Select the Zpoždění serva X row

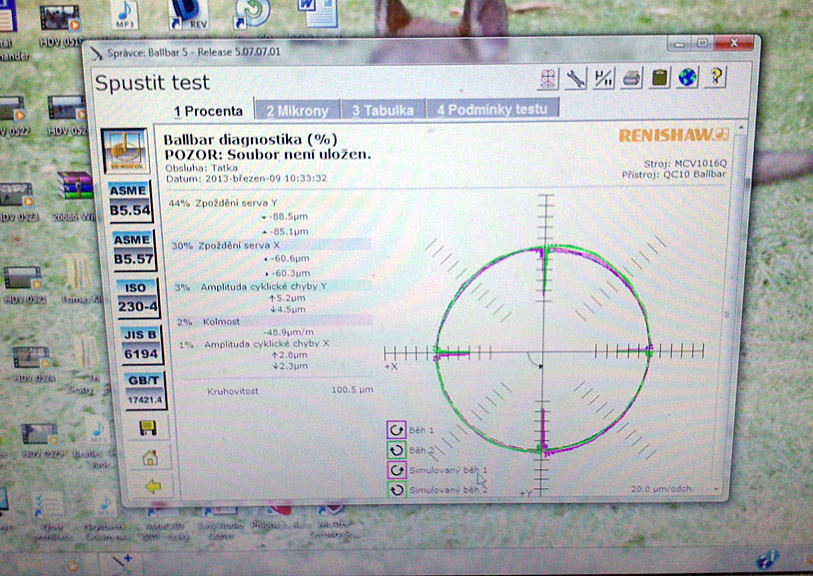pos(270,245)
